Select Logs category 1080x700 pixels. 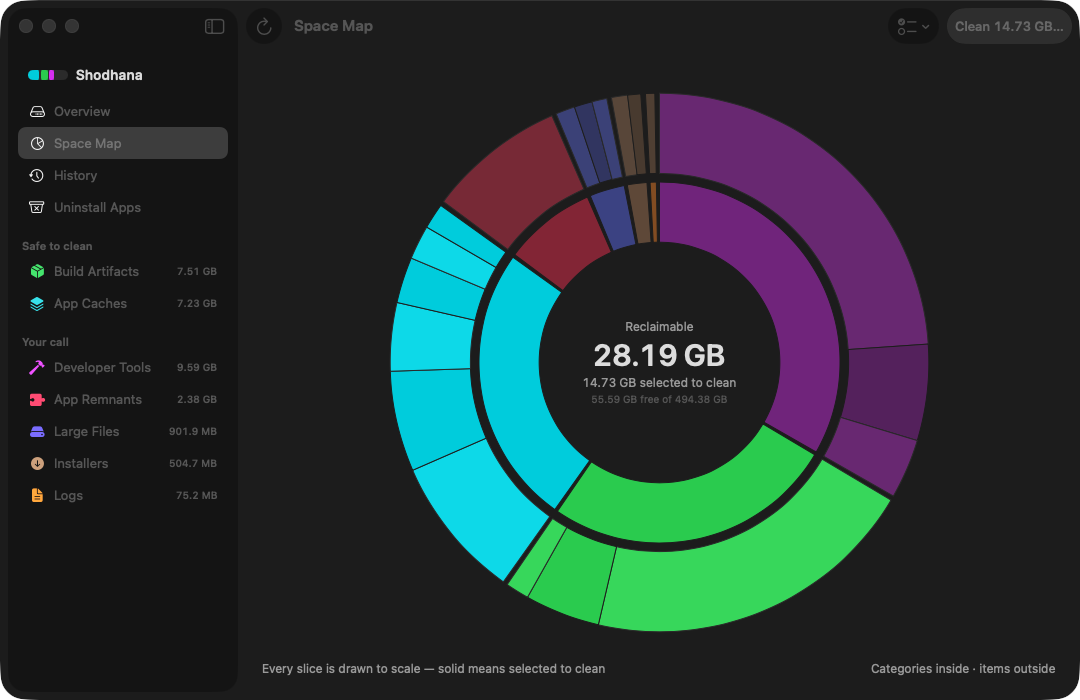123,495
